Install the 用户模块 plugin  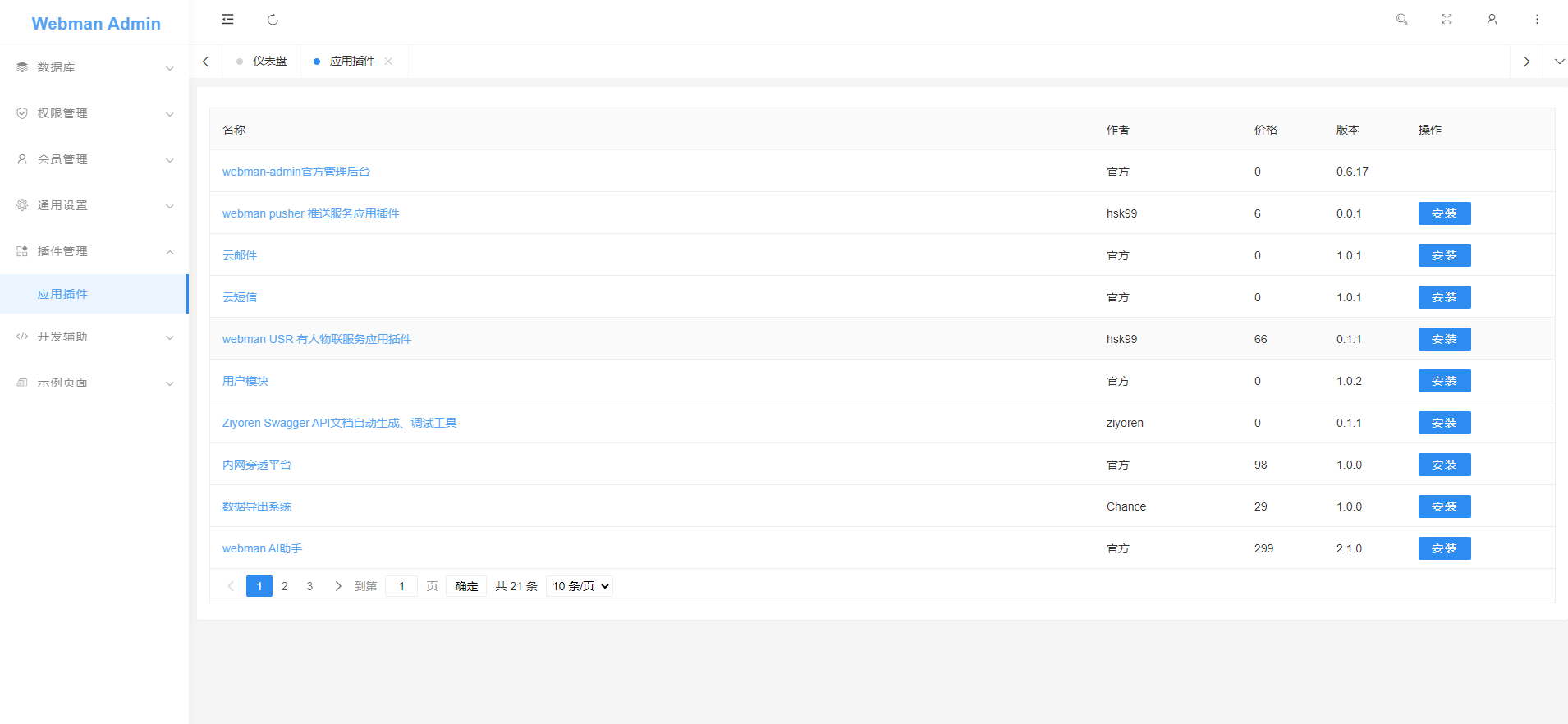(1444, 381)
